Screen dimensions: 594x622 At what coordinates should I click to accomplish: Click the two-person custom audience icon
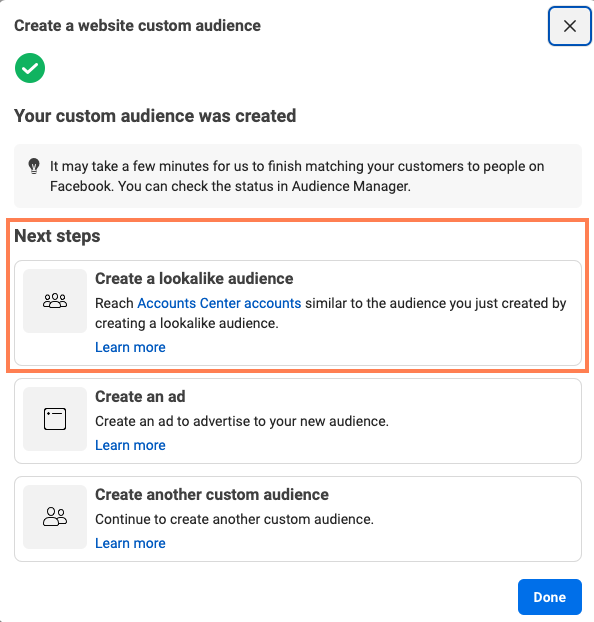55,516
